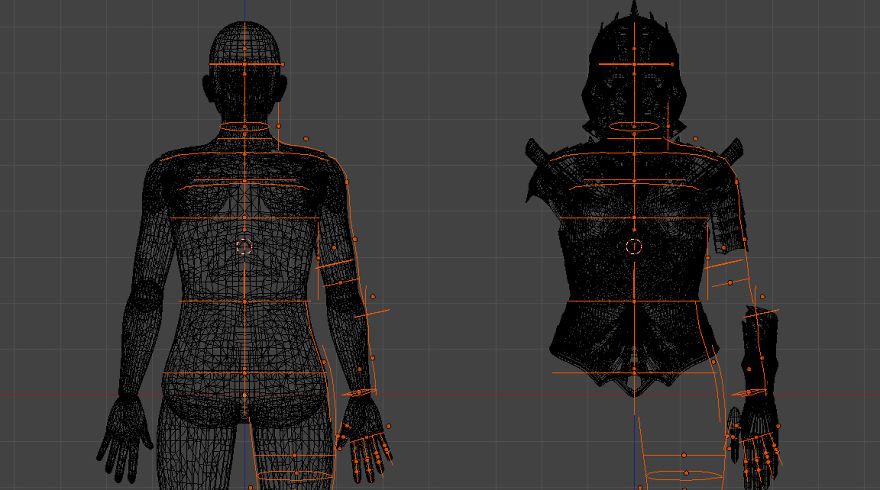Screen dimensions: 880x490
Task: Click the 3D cursor on the unarmored torso
Action: pyautogui.click(x=243, y=245)
